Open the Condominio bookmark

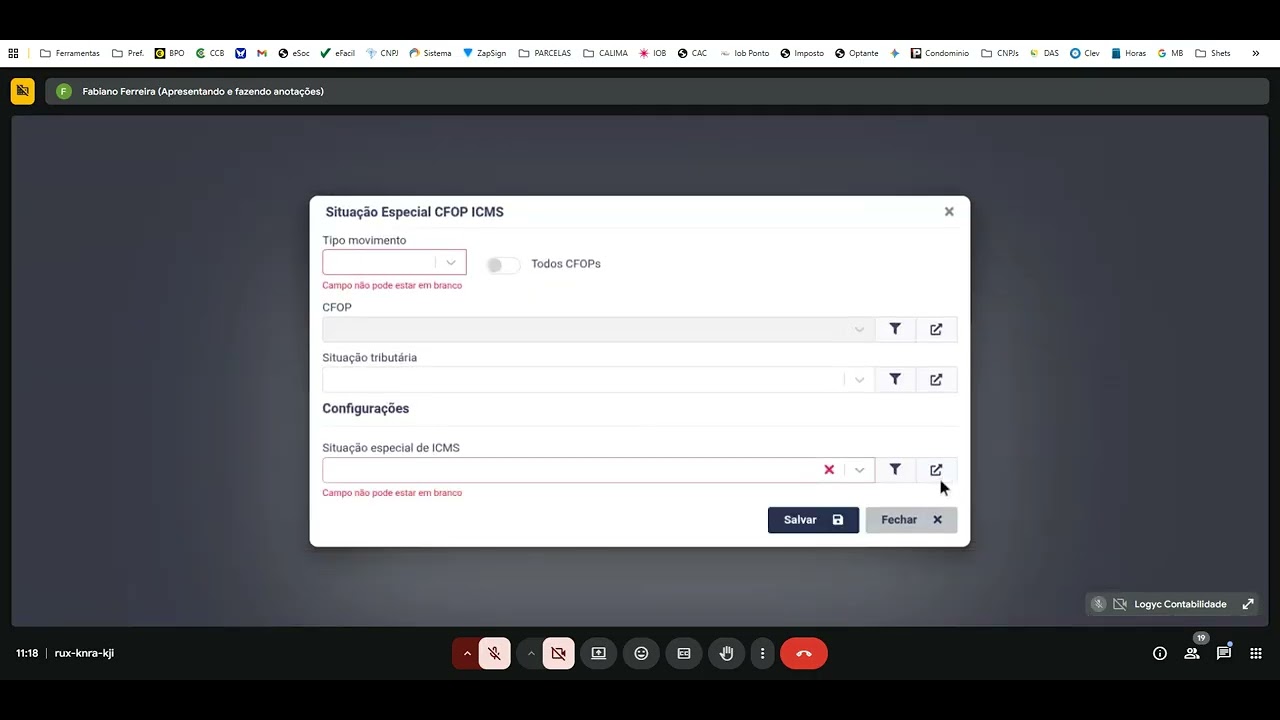click(940, 53)
